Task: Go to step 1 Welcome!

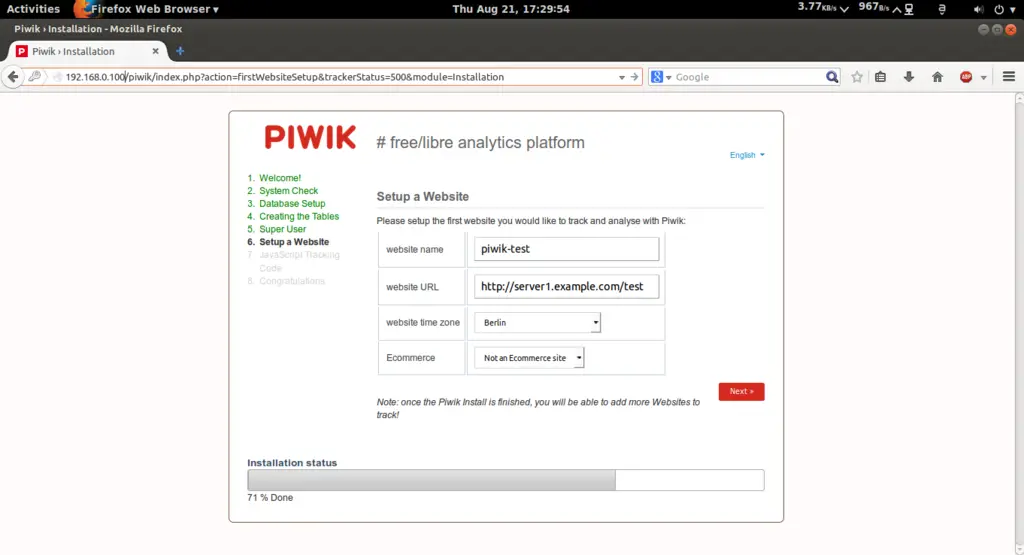Action: (280, 178)
